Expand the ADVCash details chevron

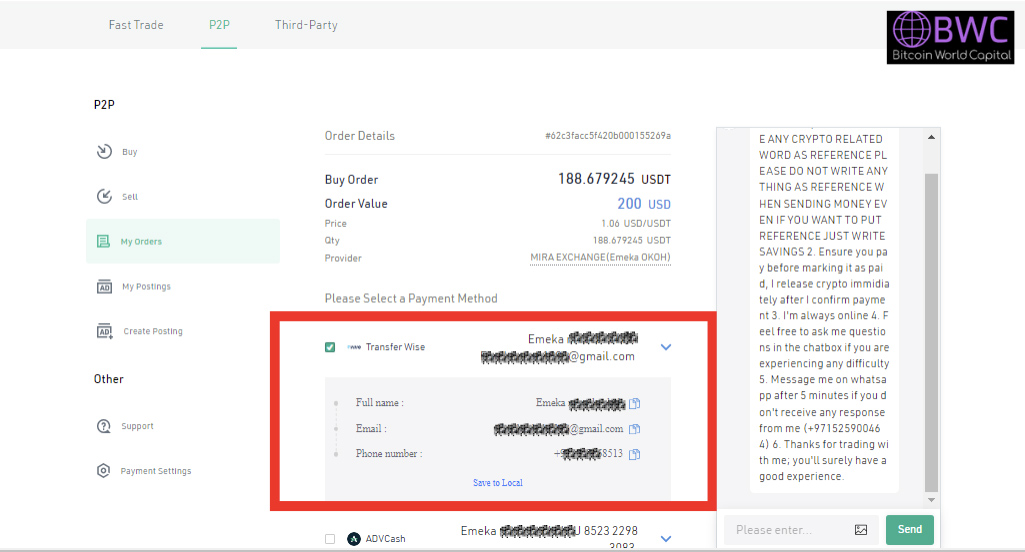click(x=665, y=539)
